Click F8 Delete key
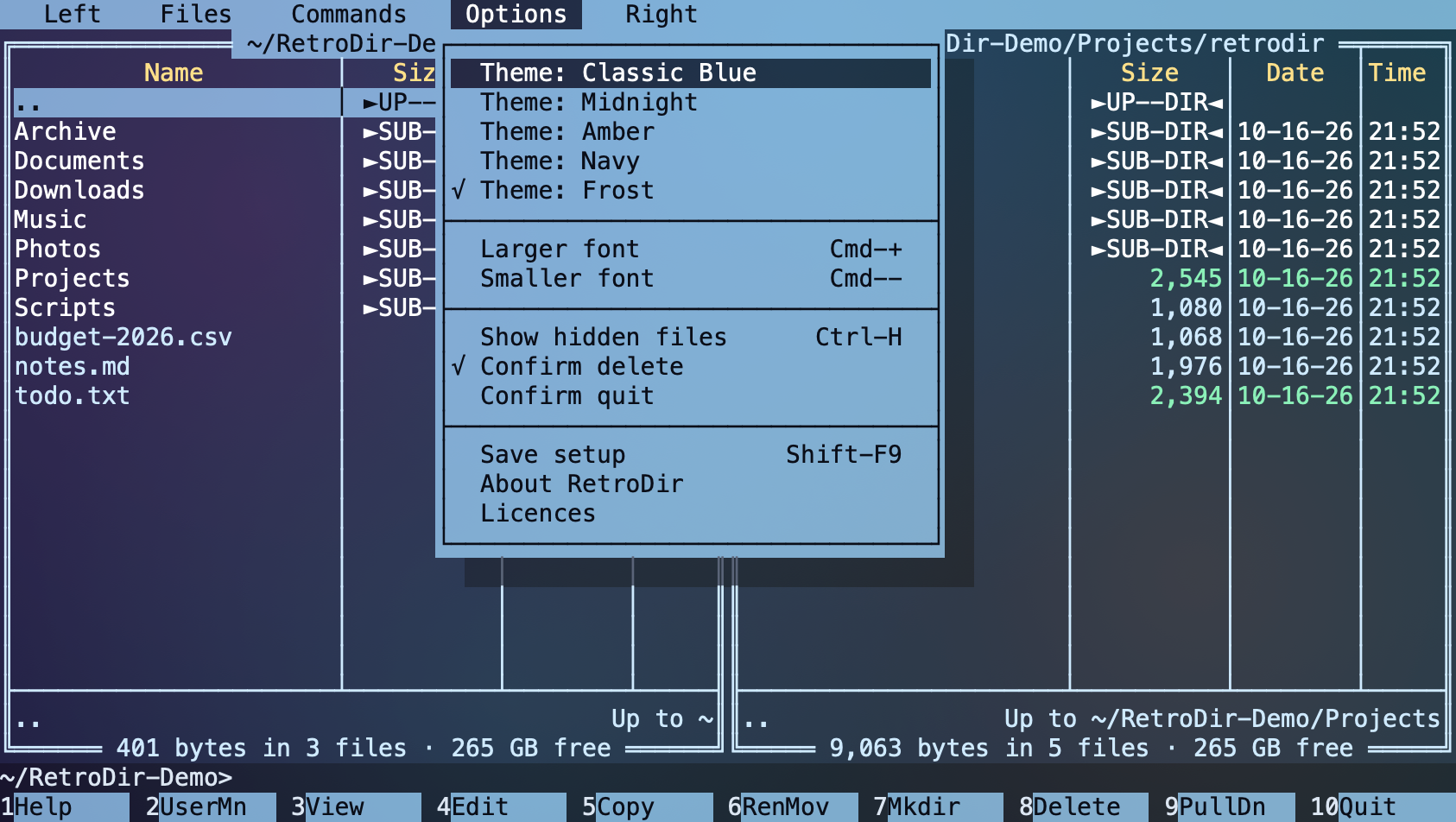The width and height of the screenshot is (1456, 822). (x=1084, y=807)
